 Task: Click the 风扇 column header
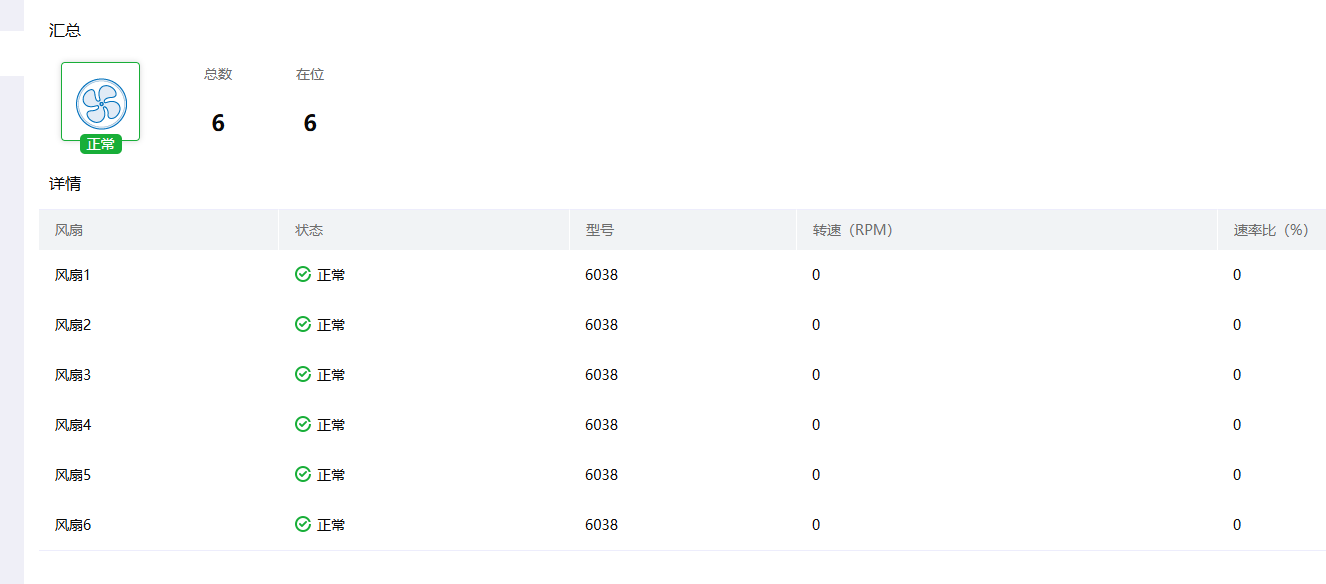point(69,230)
